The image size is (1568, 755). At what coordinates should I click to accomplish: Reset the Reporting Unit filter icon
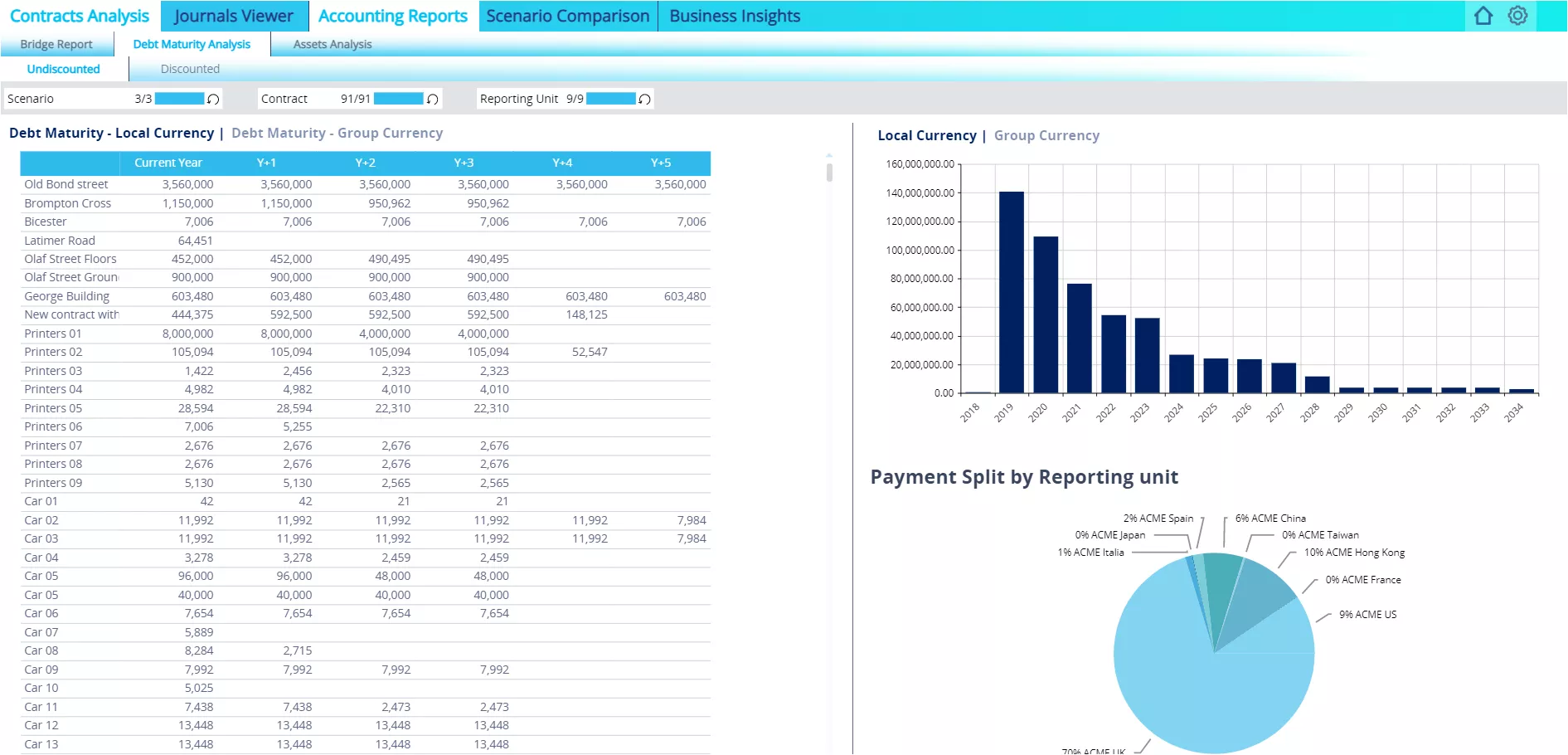click(644, 100)
